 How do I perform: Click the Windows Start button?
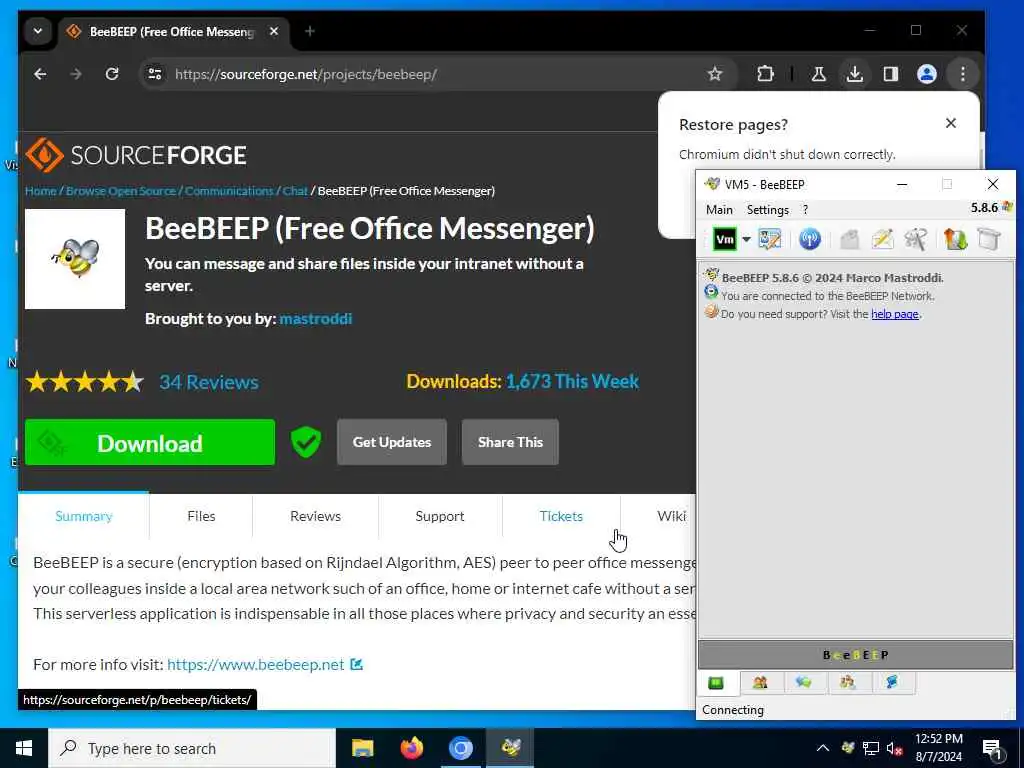click(24, 748)
